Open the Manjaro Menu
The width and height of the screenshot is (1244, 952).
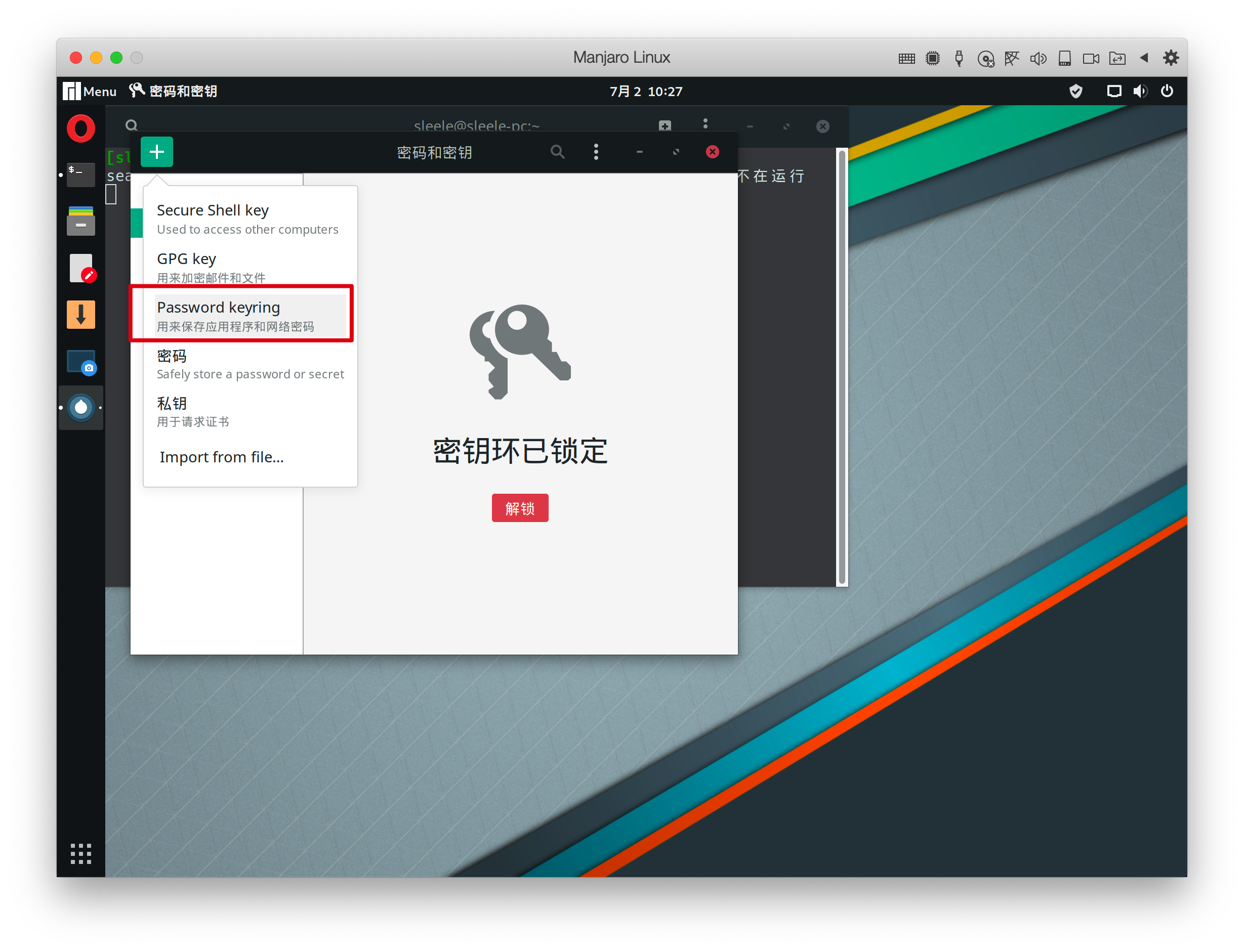tap(90, 91)
